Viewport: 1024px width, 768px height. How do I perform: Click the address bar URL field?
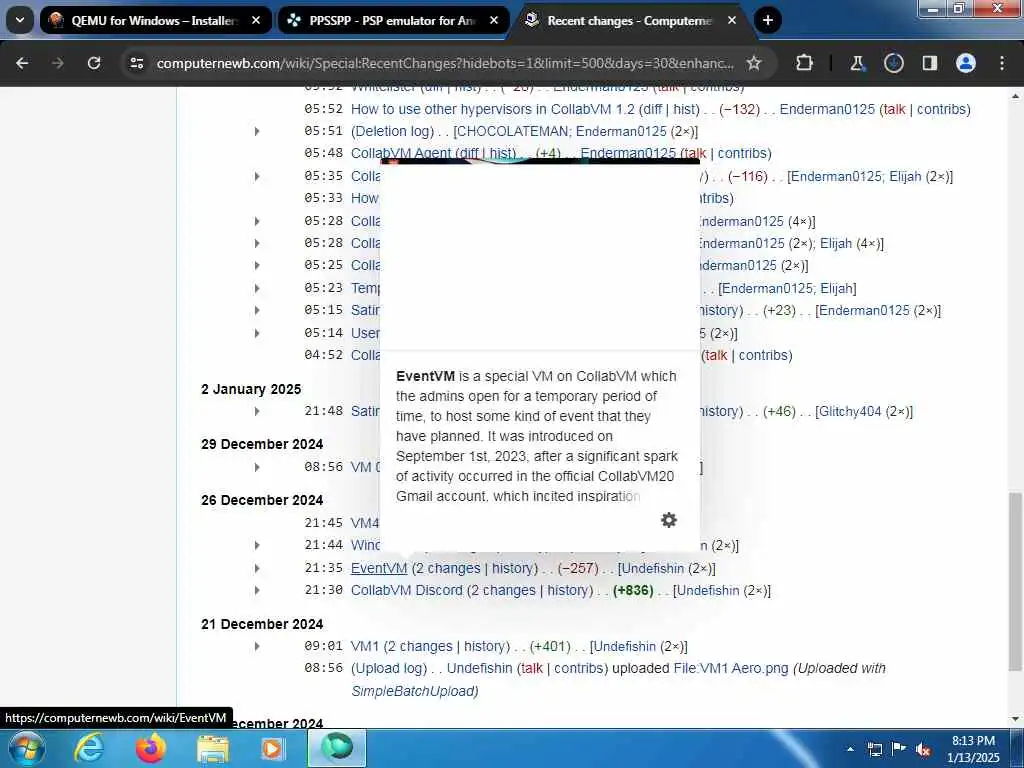coord(444,63)
